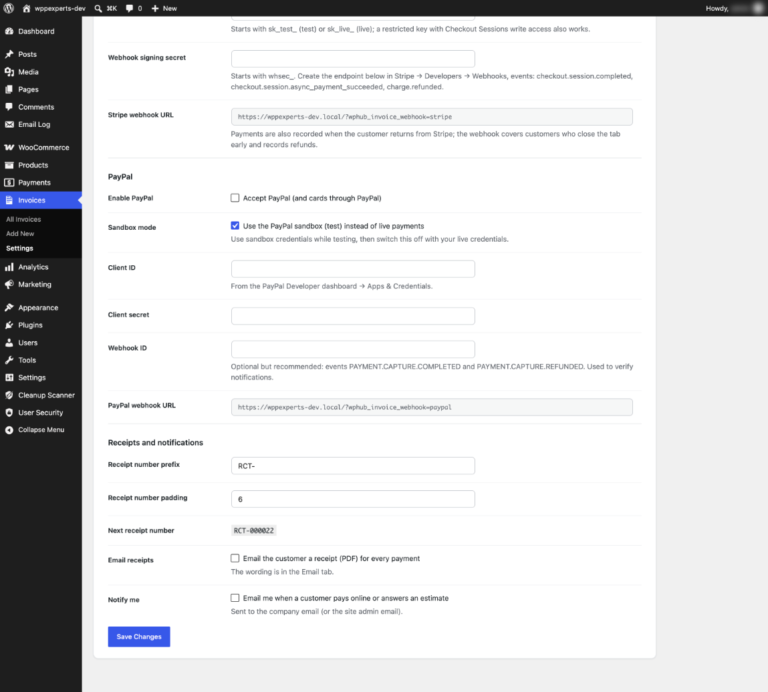This screenshot has height=692, width=768.
Task: Open the search magnifier in admin bar
Action: (98, 8)
